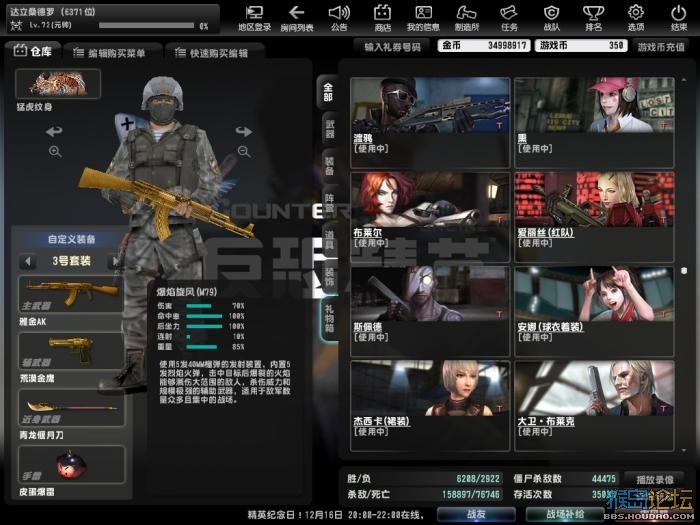This screenshot has width=700, height=525.
Task: Open the 选项 options gear icon
Action: coord(636,18)
